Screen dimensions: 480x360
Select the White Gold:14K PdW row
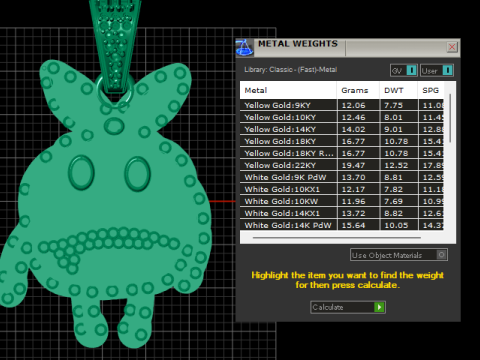click(342, 225)
